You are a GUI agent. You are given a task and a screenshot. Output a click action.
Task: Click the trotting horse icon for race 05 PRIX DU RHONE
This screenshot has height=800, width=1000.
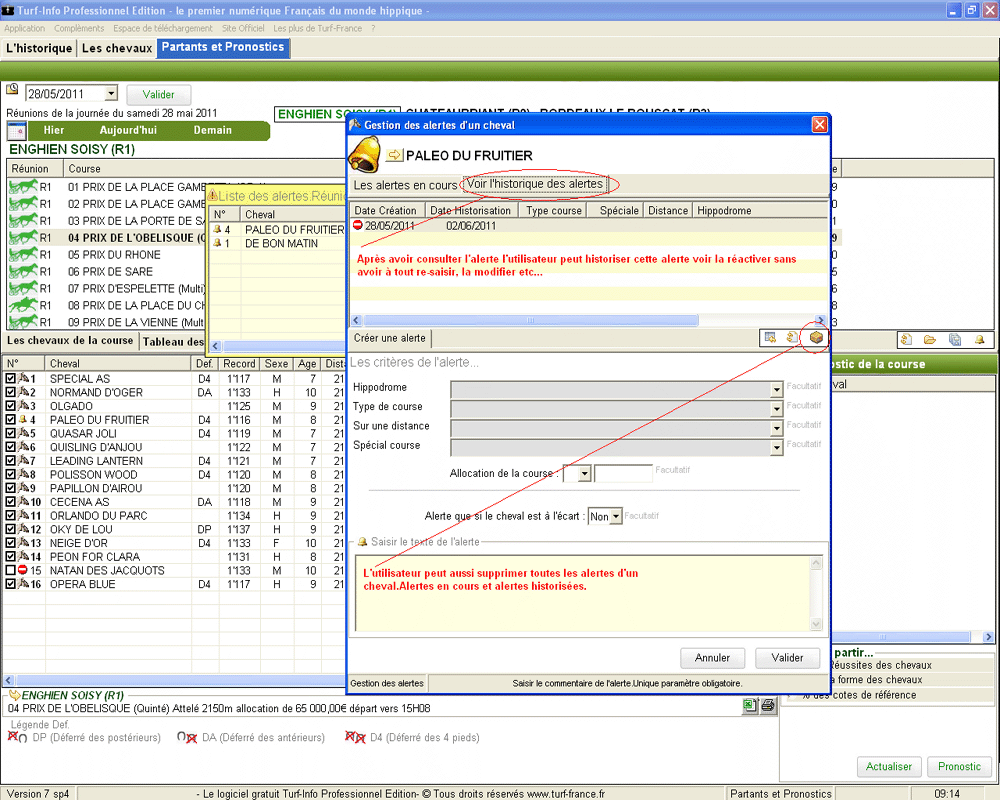click(x=24, y=254)
